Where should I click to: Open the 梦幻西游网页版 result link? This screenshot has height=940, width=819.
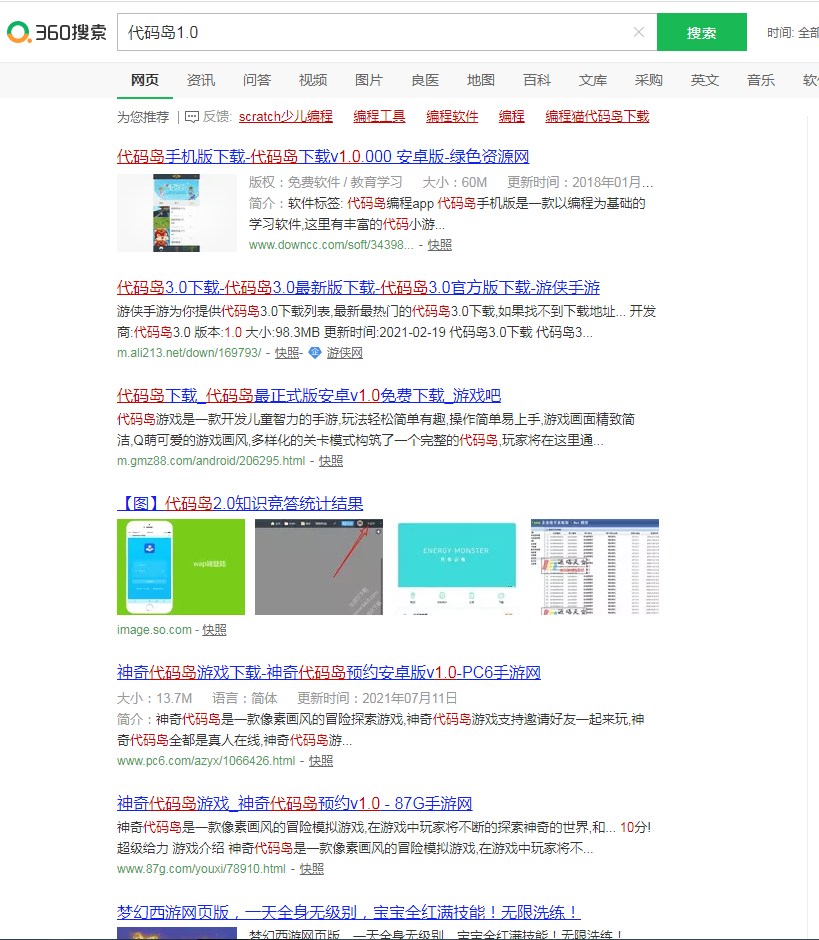point(348,912)
